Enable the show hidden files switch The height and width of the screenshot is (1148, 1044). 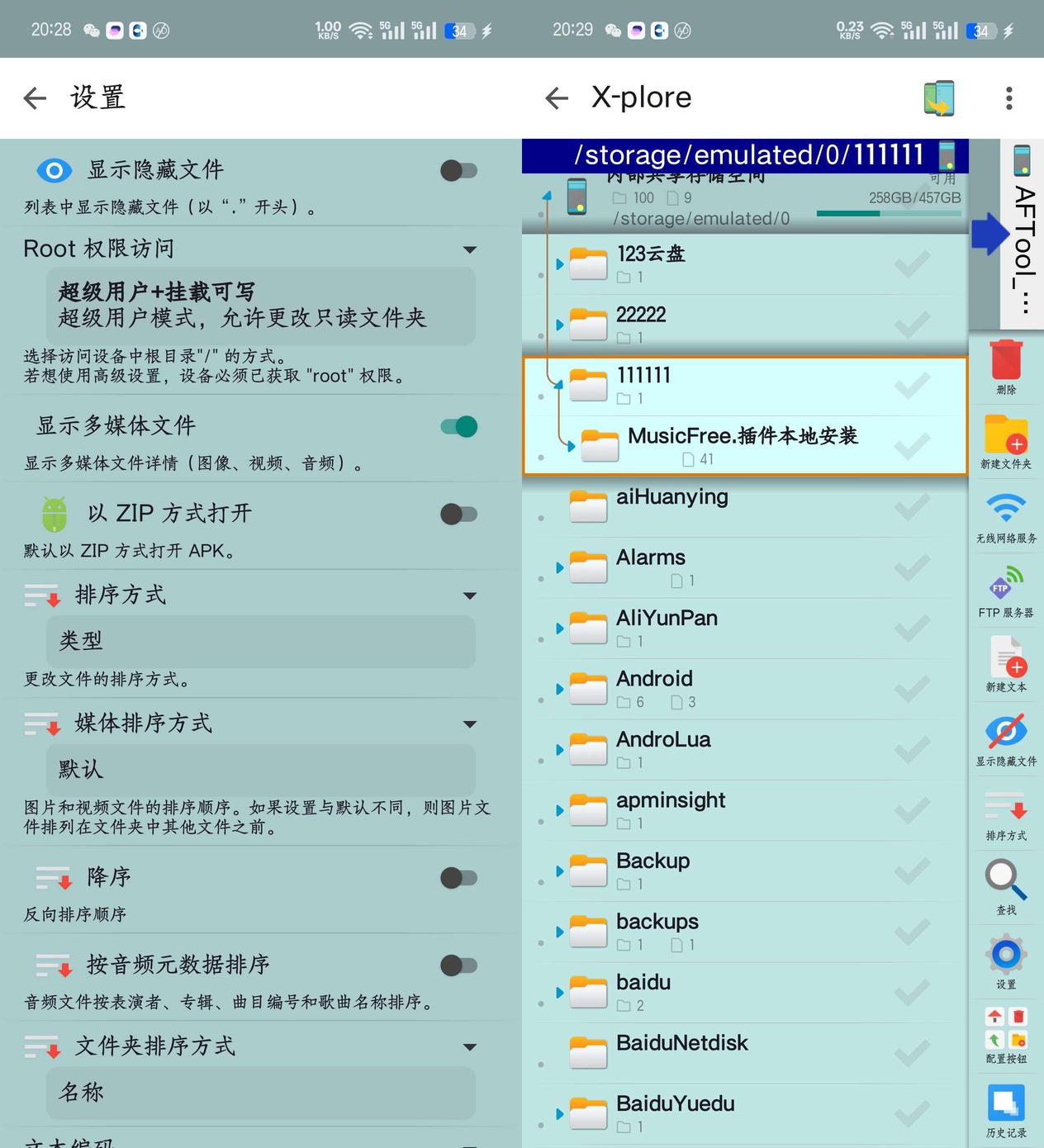point(458,171)
